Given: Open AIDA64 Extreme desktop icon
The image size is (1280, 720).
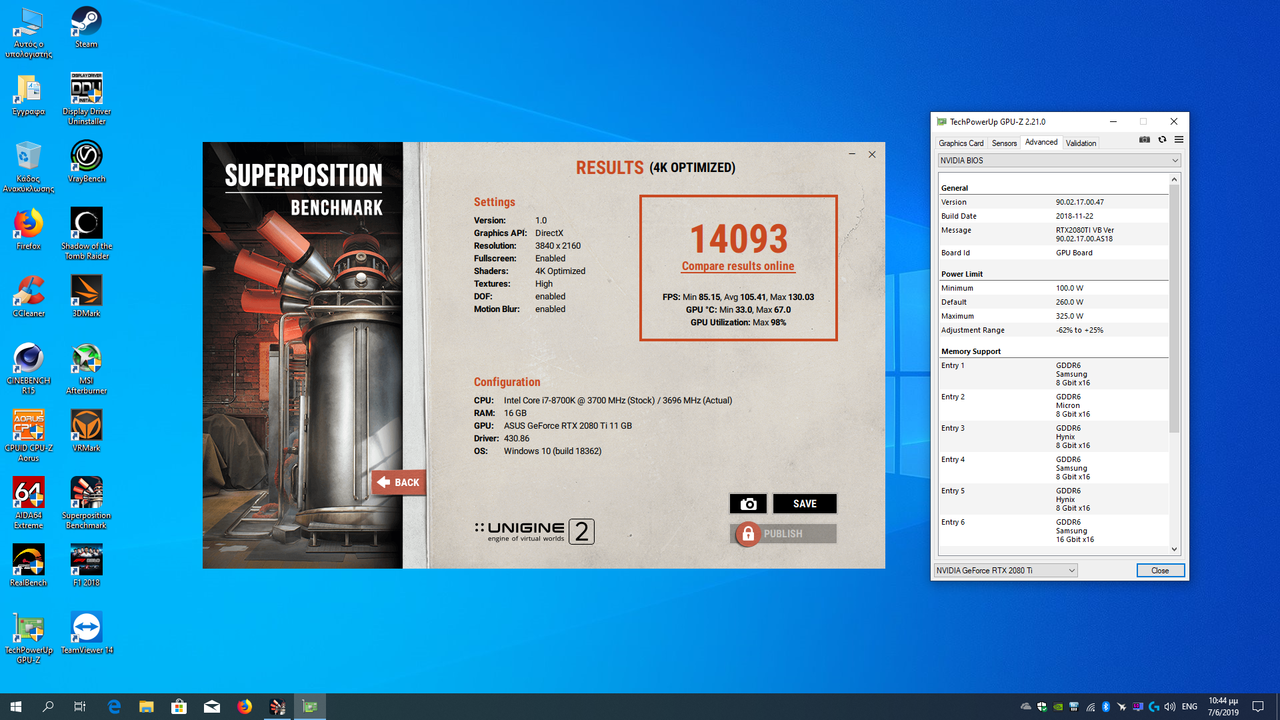Looking at the screenshot, I should pos(28,503).
